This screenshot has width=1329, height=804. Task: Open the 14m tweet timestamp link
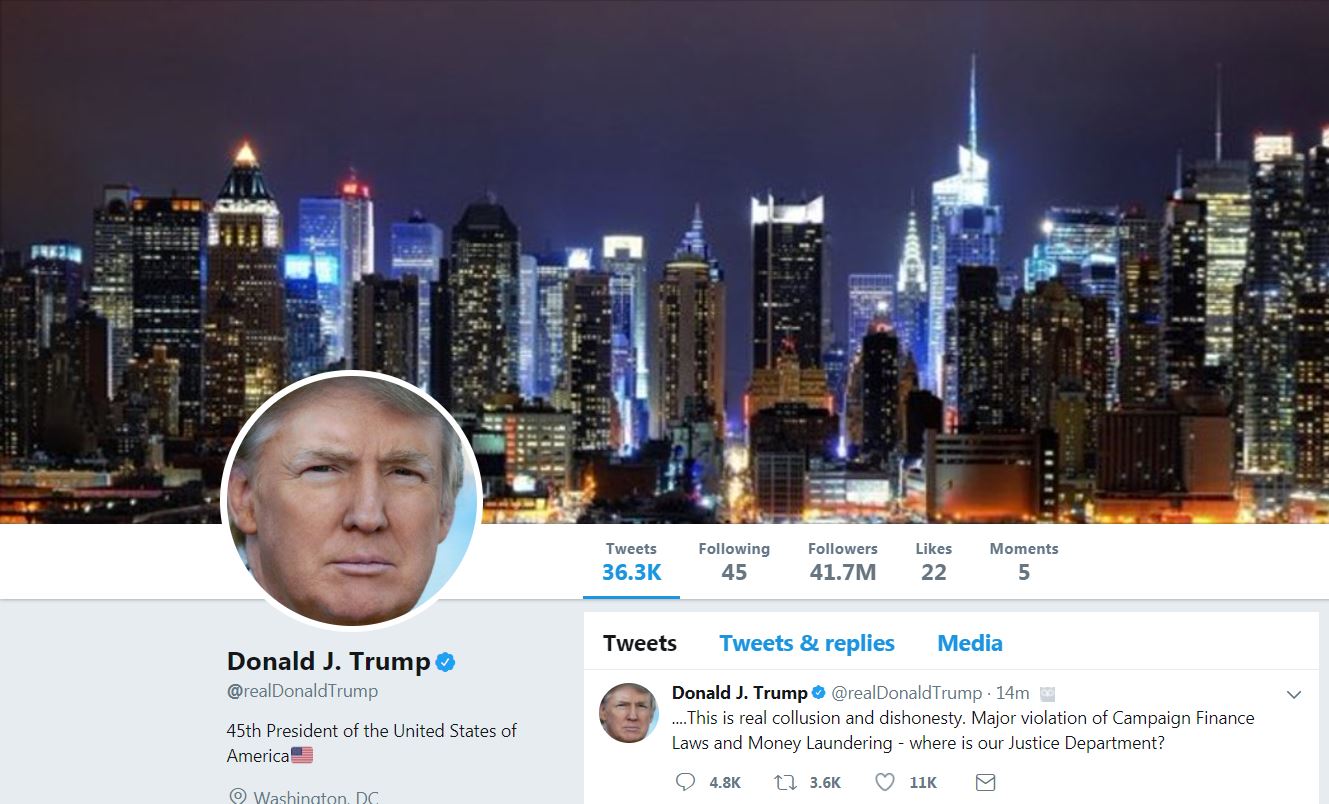(x=1012, y=693)
